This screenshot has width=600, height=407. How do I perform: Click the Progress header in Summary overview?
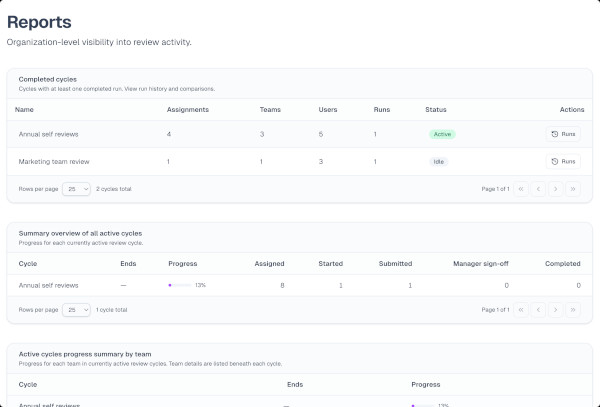183,264
